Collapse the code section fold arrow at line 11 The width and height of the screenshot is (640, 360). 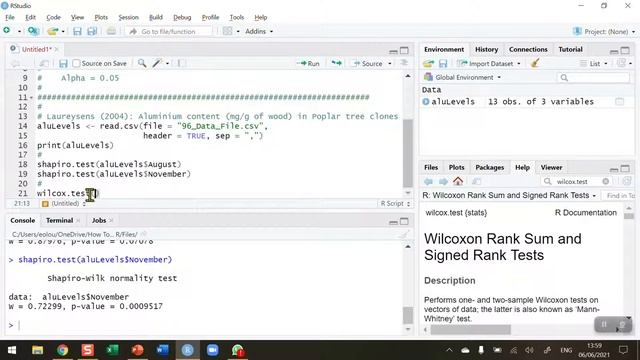tap(31, 98)
